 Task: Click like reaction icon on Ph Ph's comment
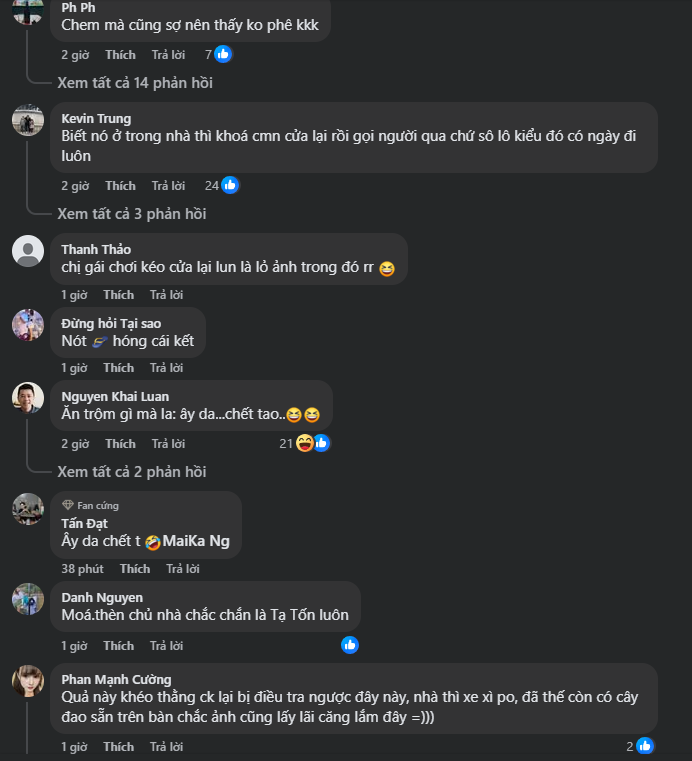tap(223, 55)
